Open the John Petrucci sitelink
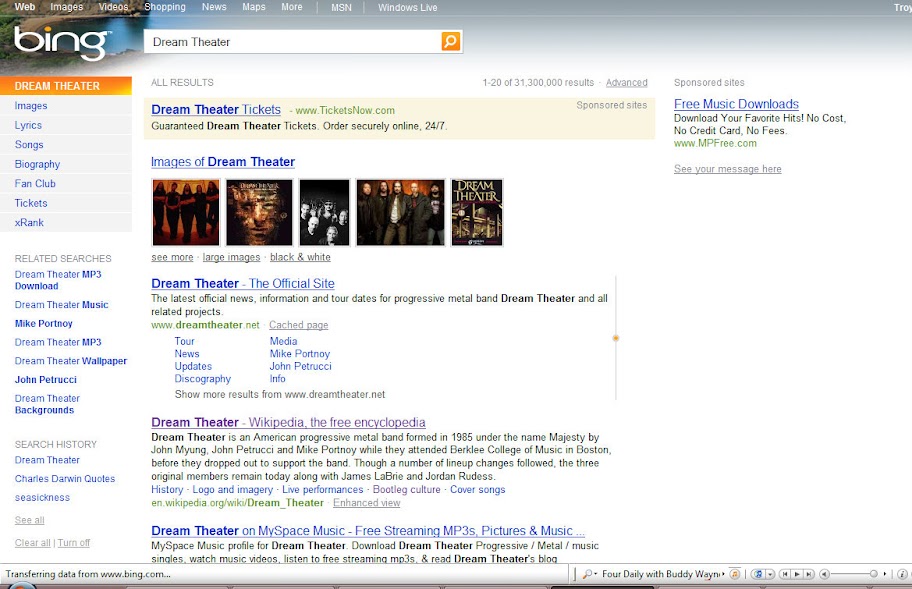The width and height of the screenshot is (912, 589). [300, 366]
